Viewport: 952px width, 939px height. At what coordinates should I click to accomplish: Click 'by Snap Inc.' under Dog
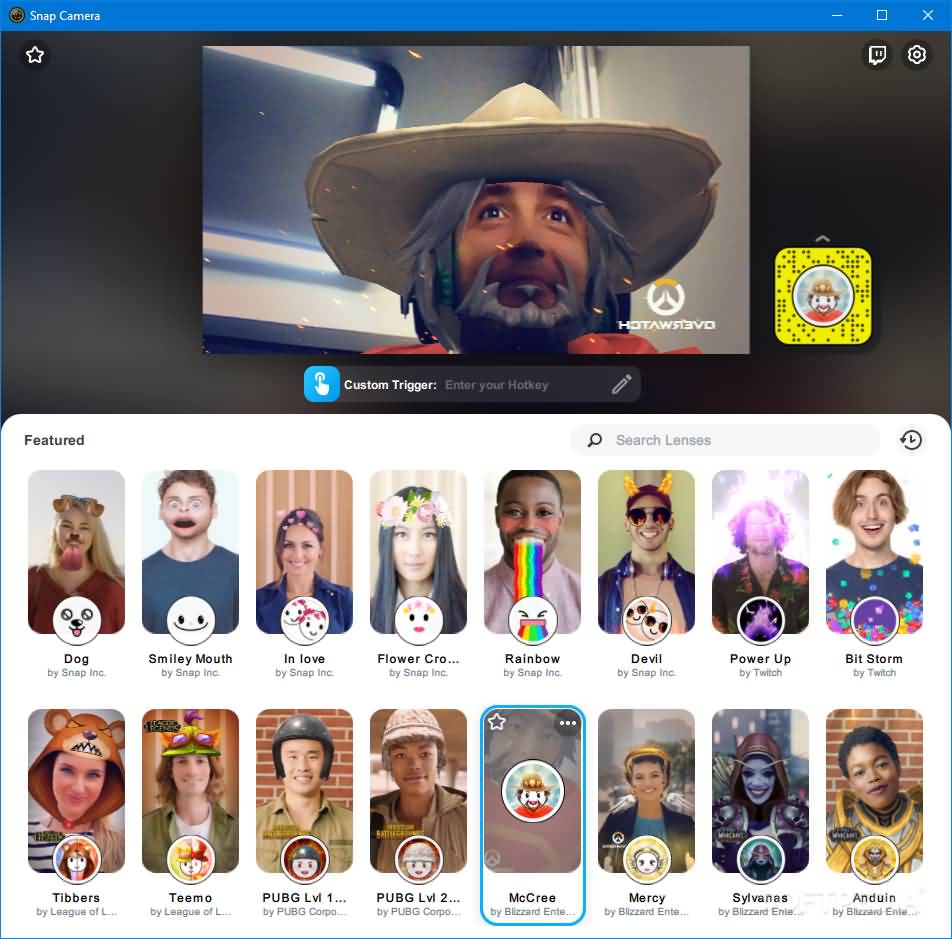click(x=76, y=673)
